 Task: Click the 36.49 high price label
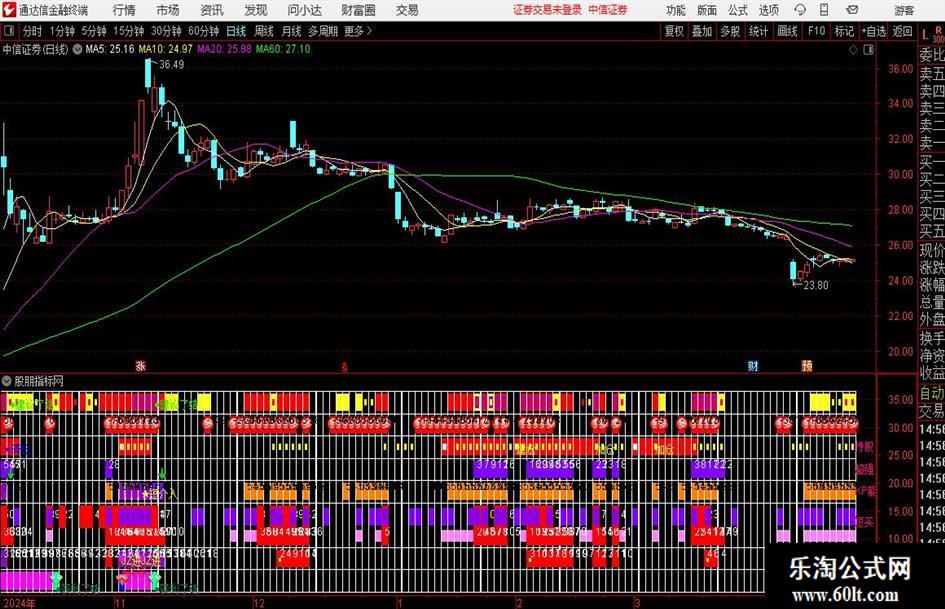click(172, 65)
